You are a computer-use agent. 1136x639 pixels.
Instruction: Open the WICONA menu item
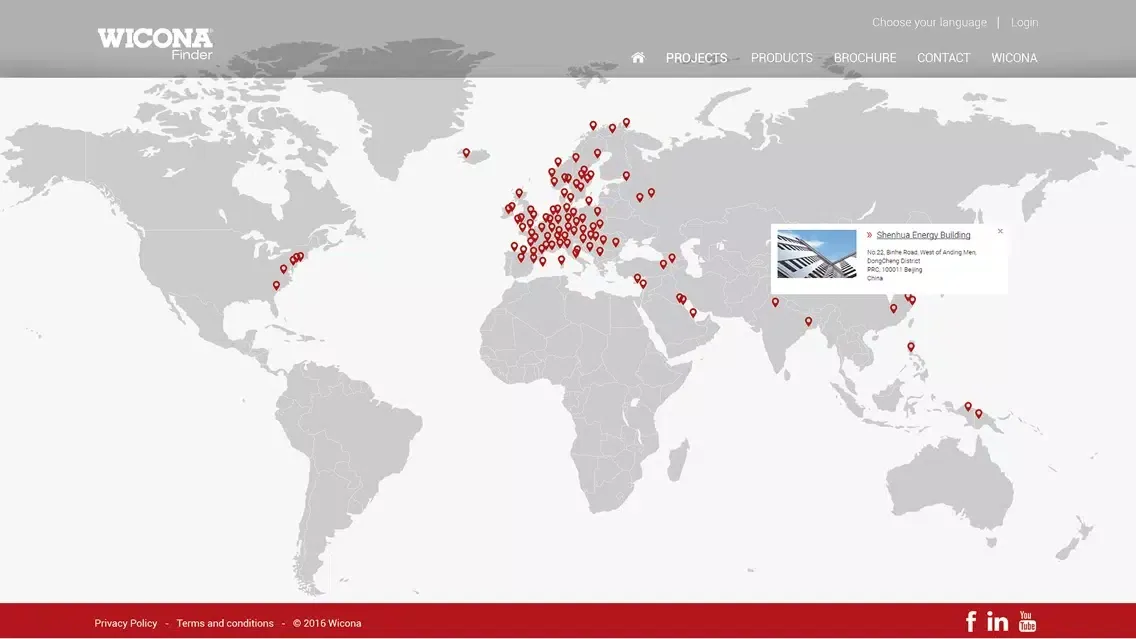(x=1014, y=58)
